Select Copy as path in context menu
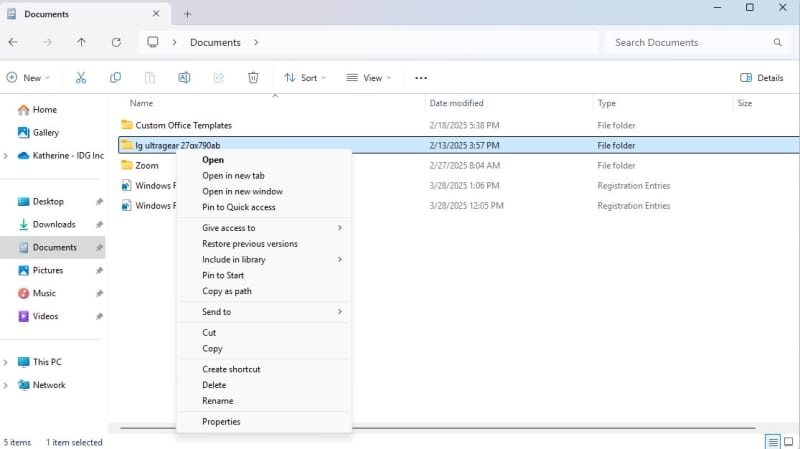Viewport: 800px width, 449px height. [x=227, y=291]
